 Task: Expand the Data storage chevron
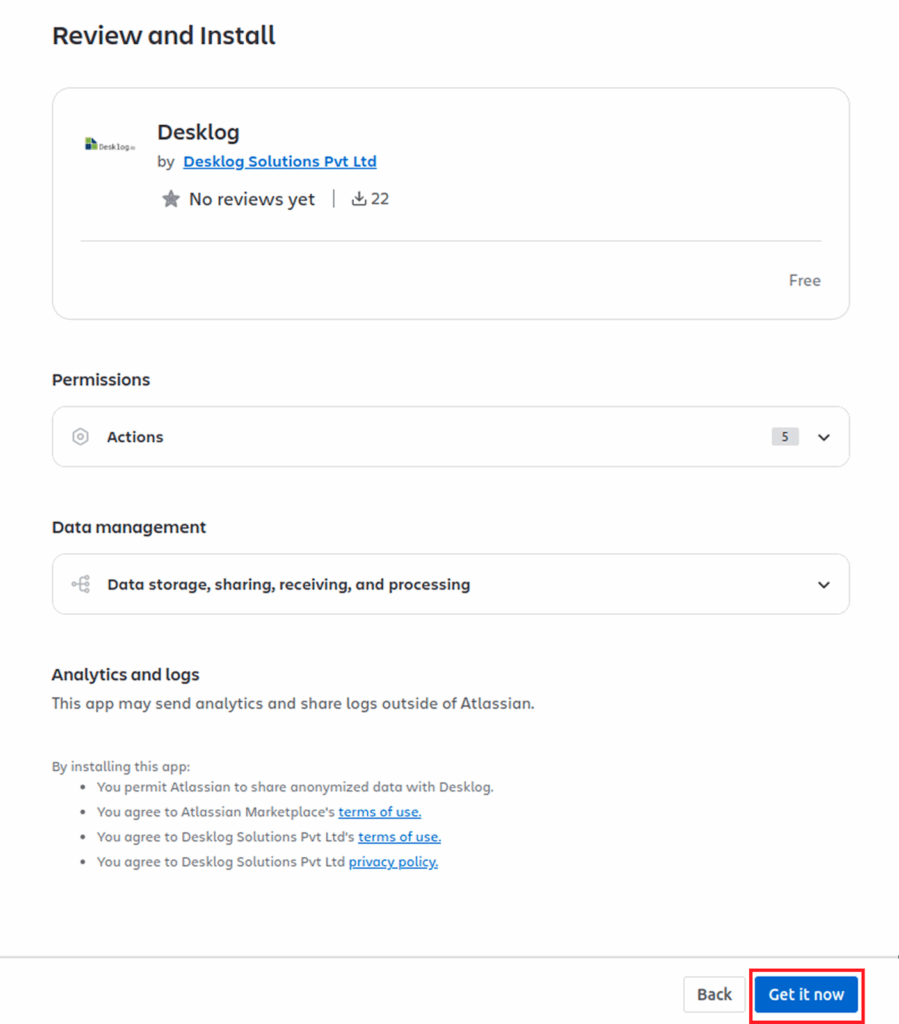(x=824, y=584)
